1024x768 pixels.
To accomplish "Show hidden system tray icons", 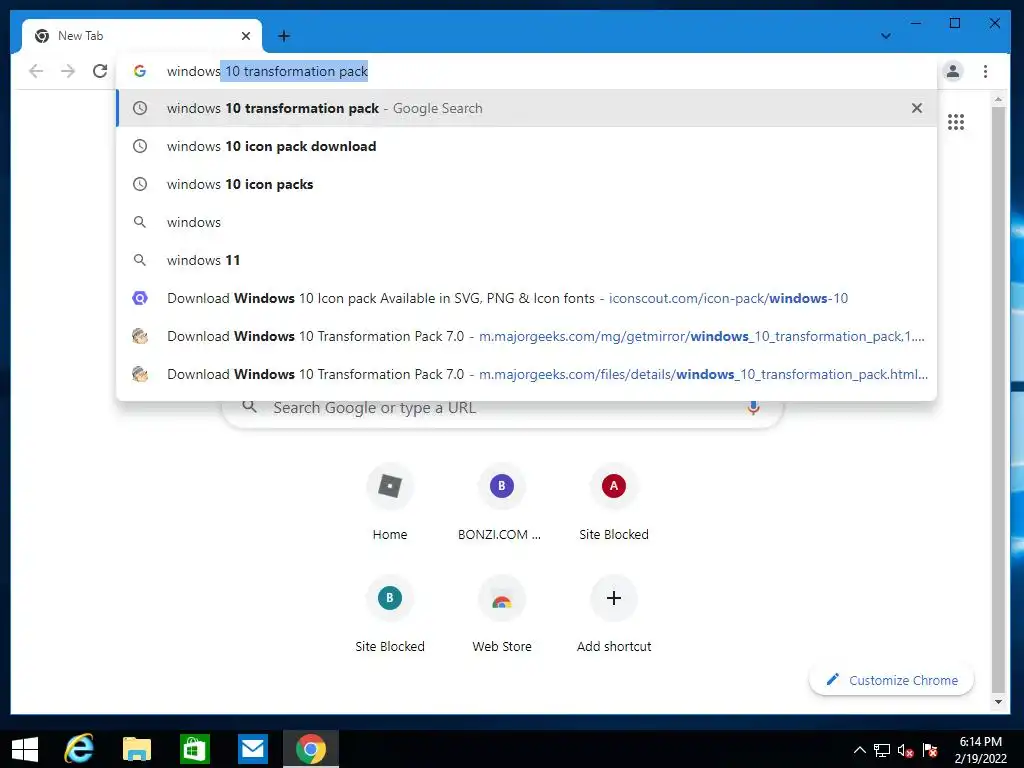I will 859,750.
